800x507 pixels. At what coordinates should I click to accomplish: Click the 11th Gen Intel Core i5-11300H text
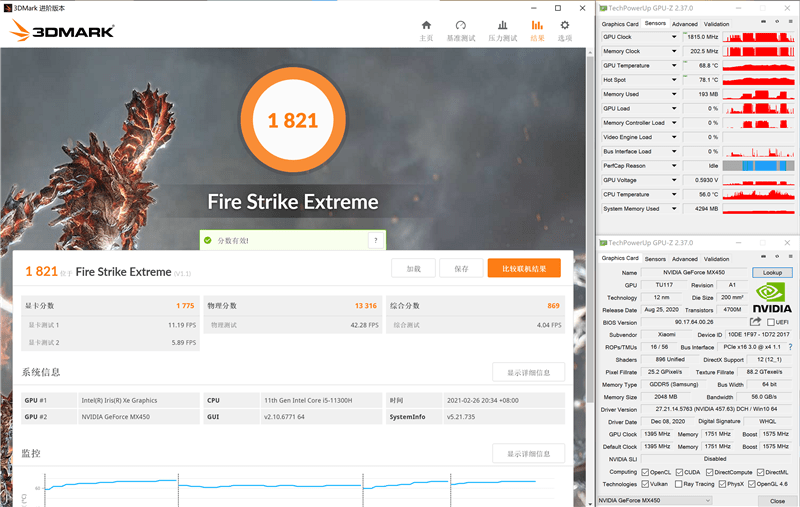tap(308, 400)
